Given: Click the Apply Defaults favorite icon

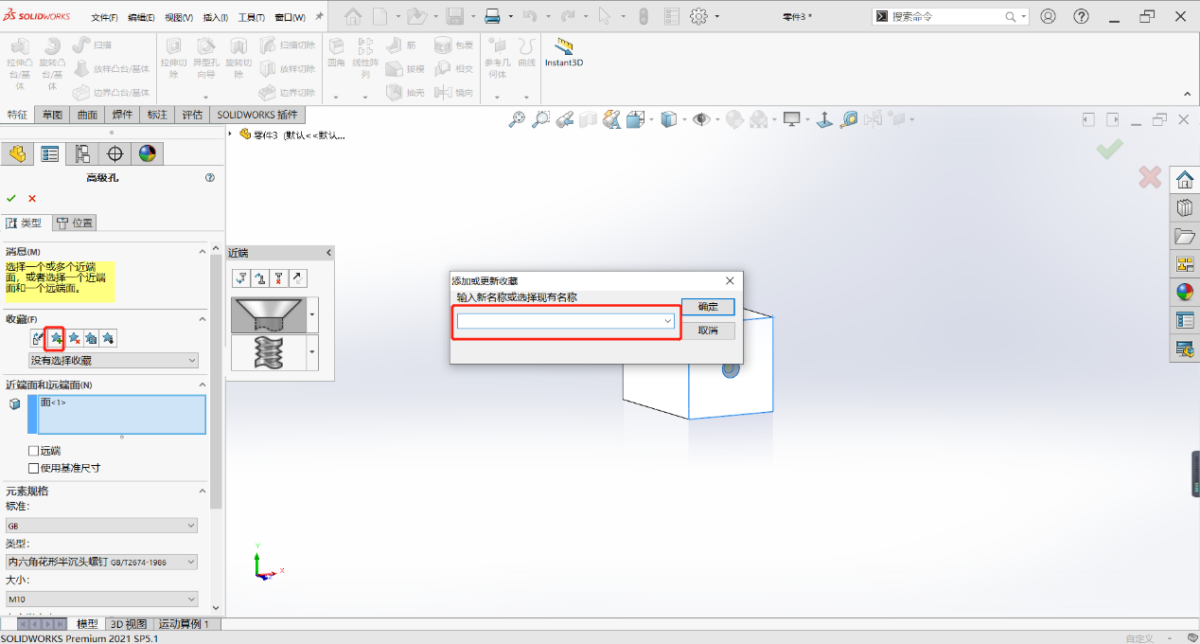Looking at the screenshot, I should 38,338.
